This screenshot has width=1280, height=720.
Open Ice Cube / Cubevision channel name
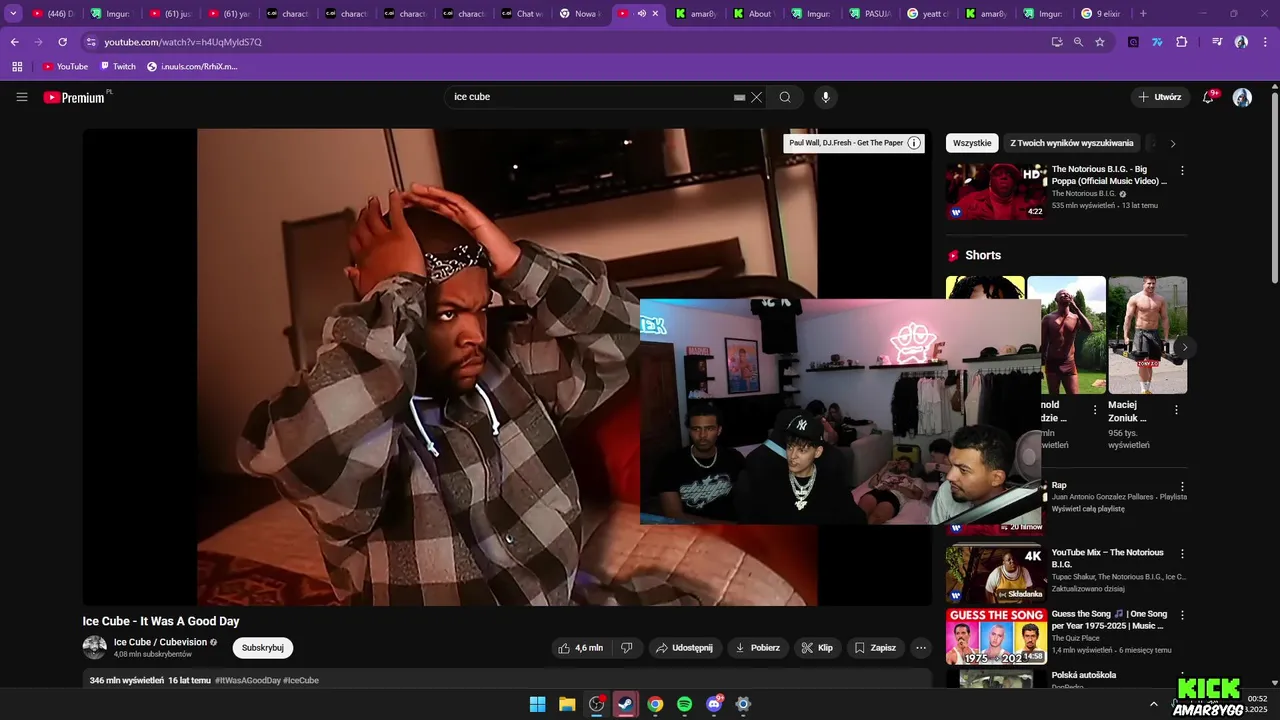(160, 642)
